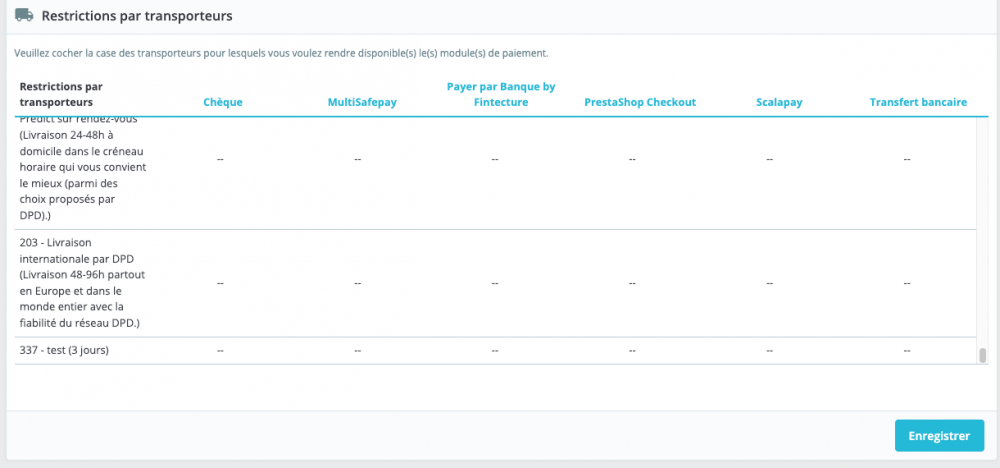This screenshot has height=468, width=1000.
Task: Click the Chèque cell for Predict carrier row
Action: (x=220, y=159)
